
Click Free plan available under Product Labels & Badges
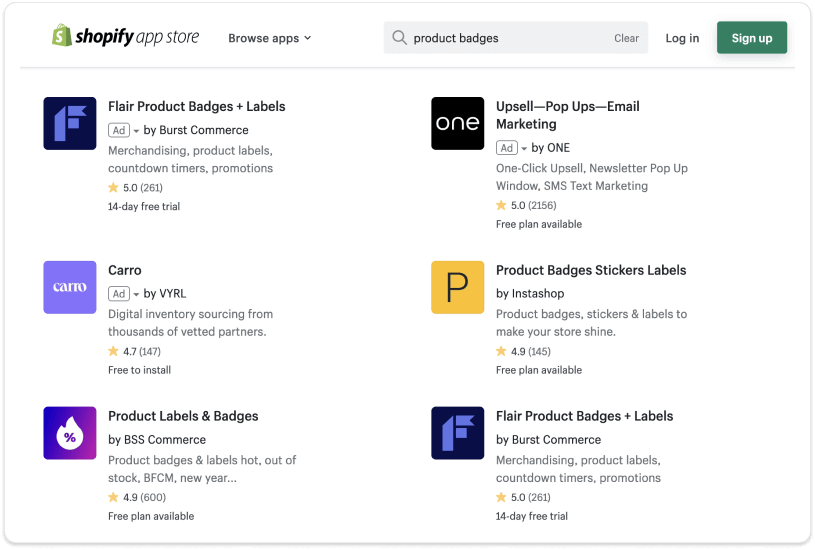pyautogui.click(x=151, y=516)
